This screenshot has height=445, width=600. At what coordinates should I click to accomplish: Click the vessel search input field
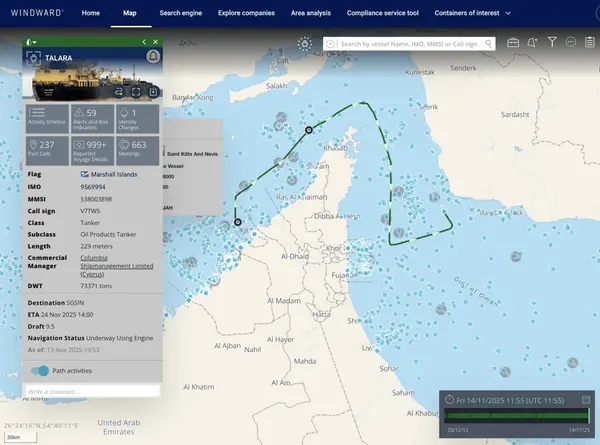416,44
